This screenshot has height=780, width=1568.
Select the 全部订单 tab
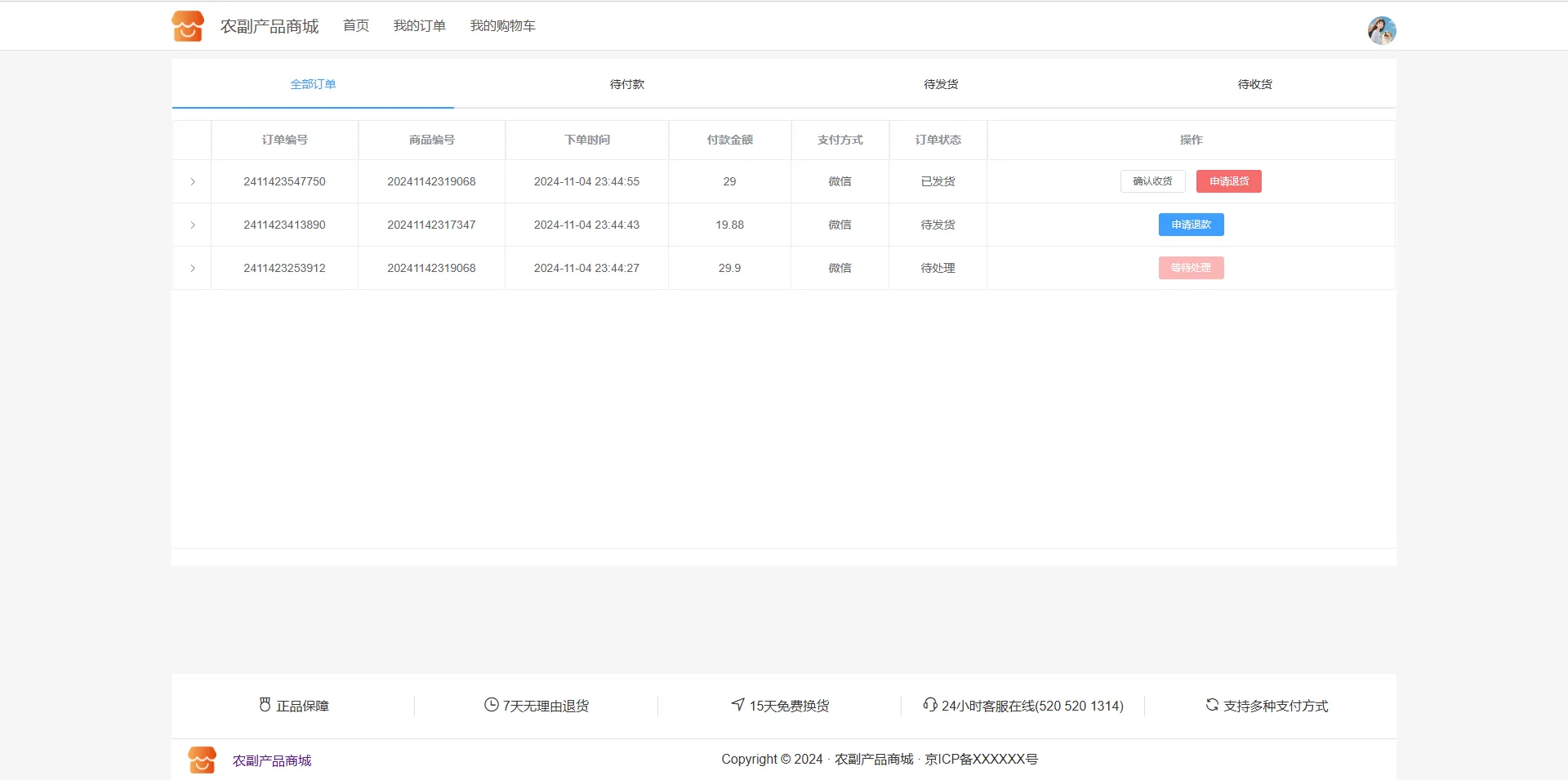click(x=313, y=84)
